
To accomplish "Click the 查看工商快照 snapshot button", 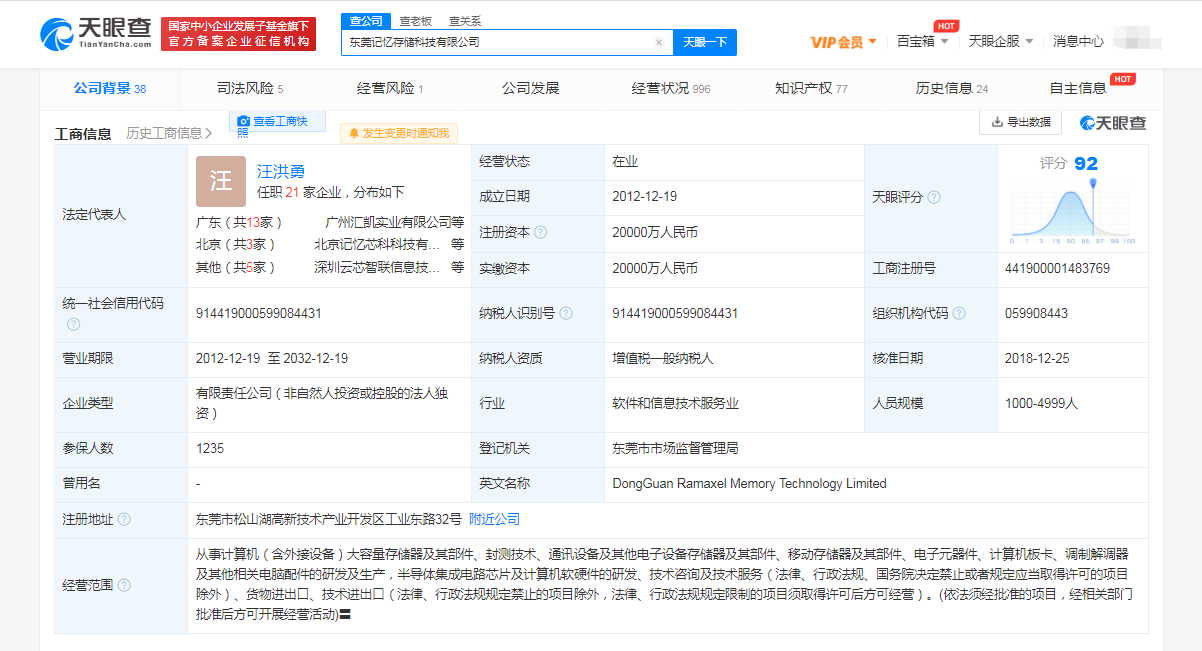I will 279,122.
